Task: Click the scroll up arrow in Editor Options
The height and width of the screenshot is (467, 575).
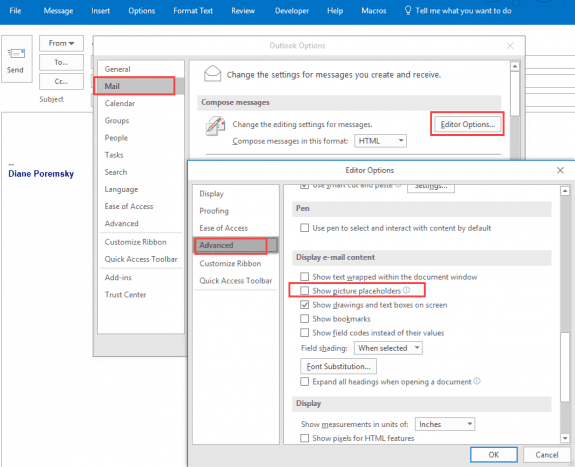Action: pos(565,191)
